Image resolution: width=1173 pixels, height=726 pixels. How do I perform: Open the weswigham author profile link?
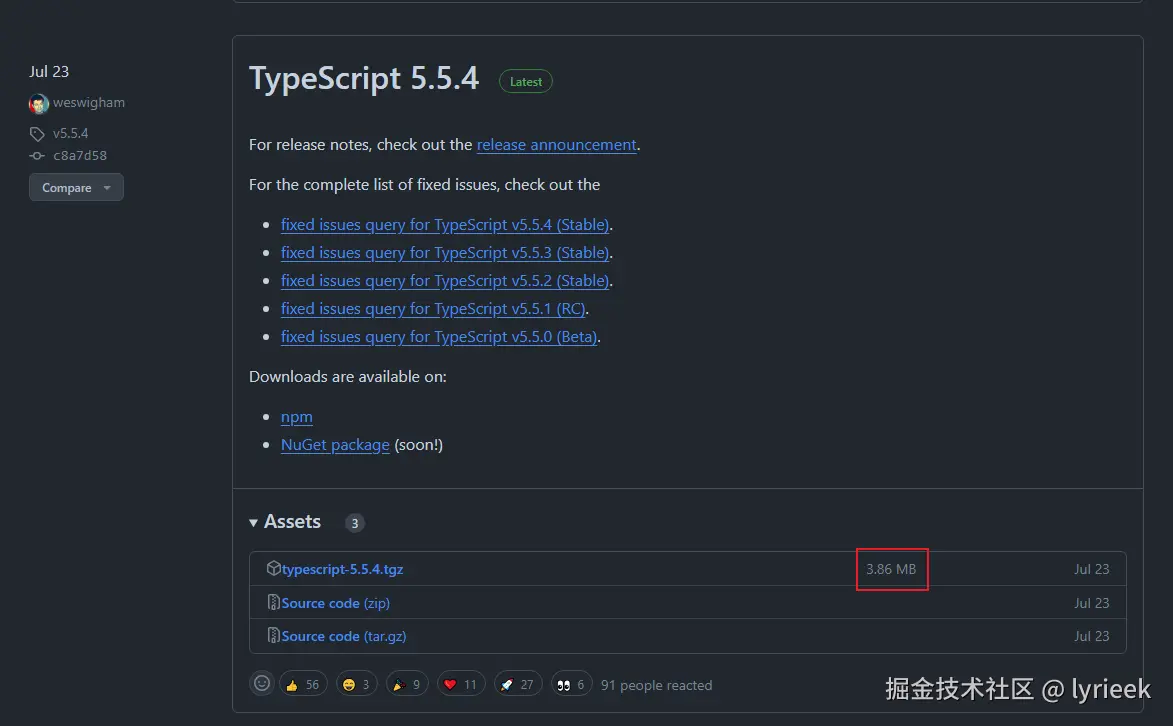point(89,103)
